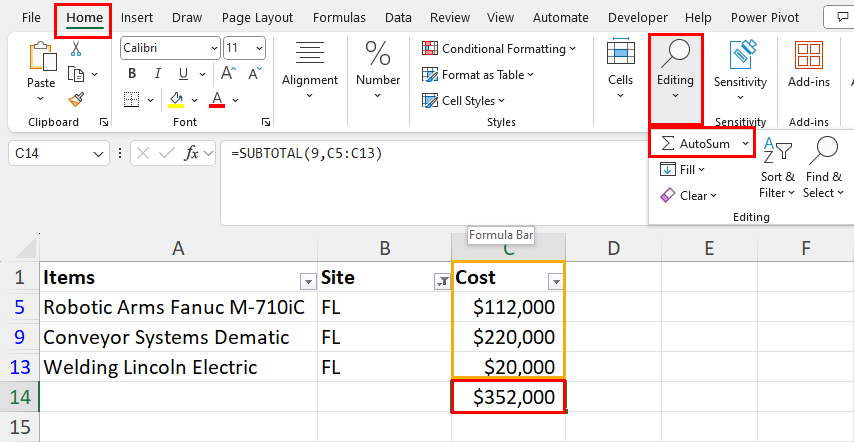This screenshot has height=442, width=854.
Task: Open Paste options dropdown arrow
Action: pyautogui.click(x=41, y=99)
